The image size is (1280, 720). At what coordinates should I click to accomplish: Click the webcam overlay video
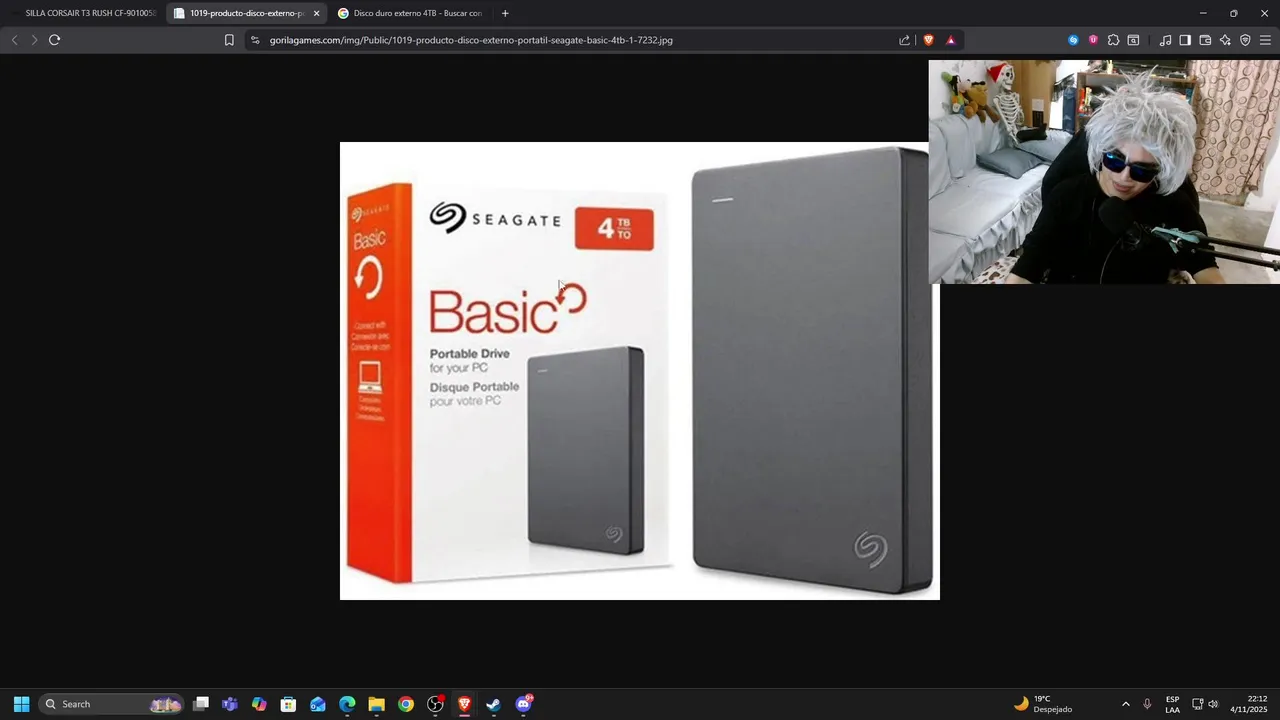1104,172
